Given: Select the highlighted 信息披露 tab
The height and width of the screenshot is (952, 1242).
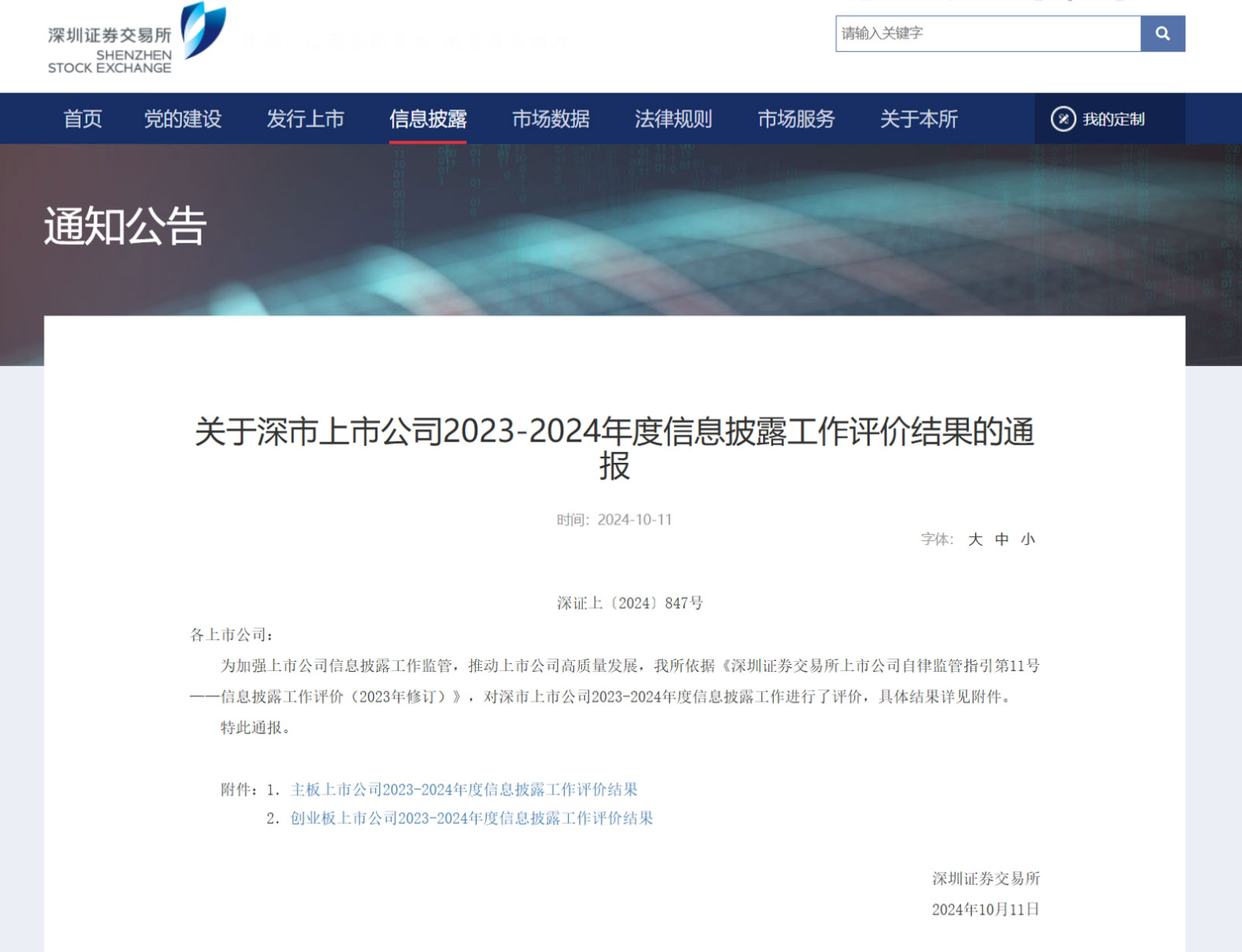Looking at the screenshot, I should pos(426,120).
